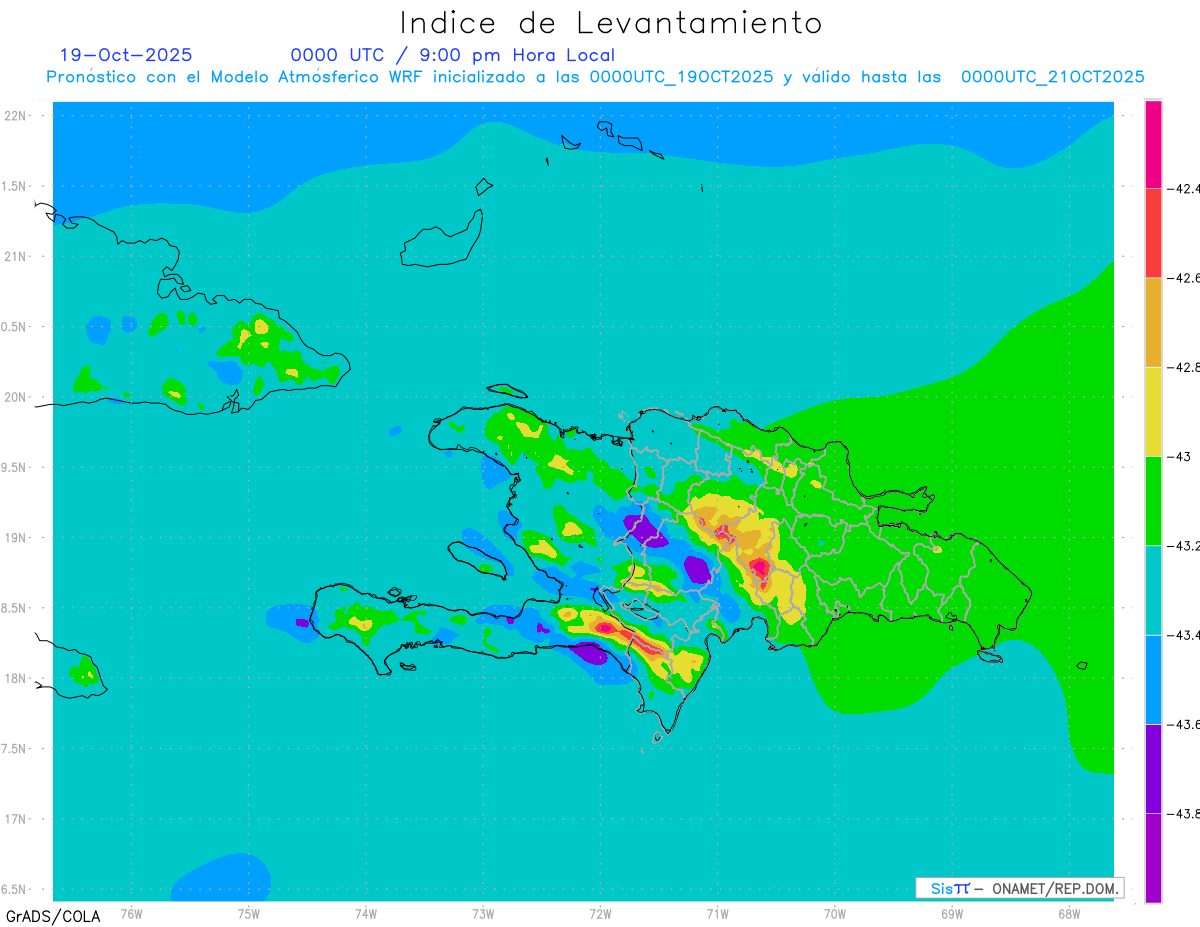Click the '17N' latitude label
The image size is (1200, 927).
[x=15, y=819]
